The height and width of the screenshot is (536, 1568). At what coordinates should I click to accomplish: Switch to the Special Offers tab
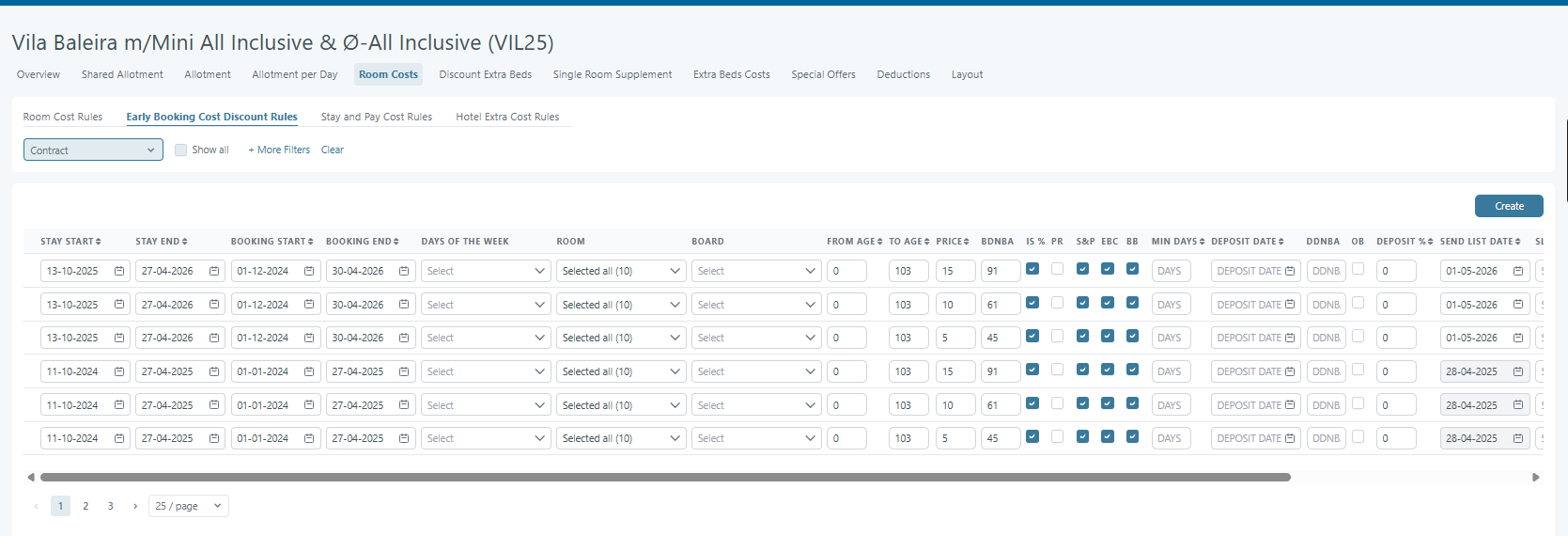[x=823, y=74]
